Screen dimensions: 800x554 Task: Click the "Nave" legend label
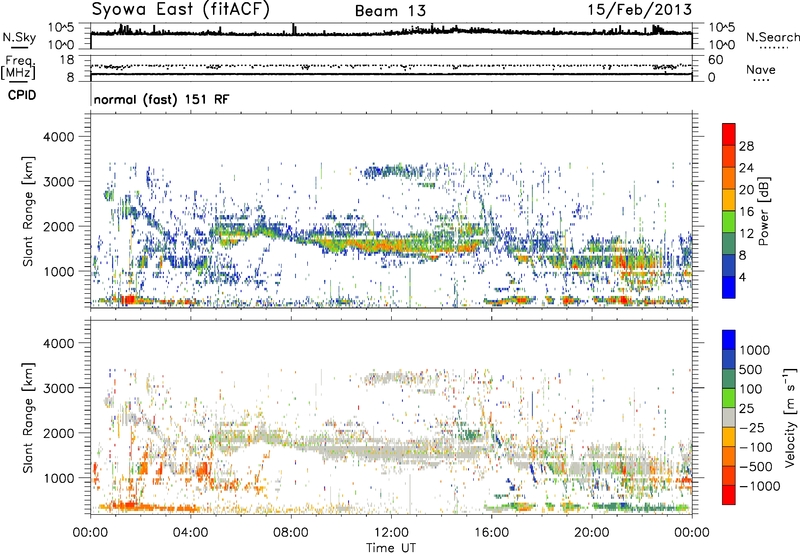(x=761, y=69)
